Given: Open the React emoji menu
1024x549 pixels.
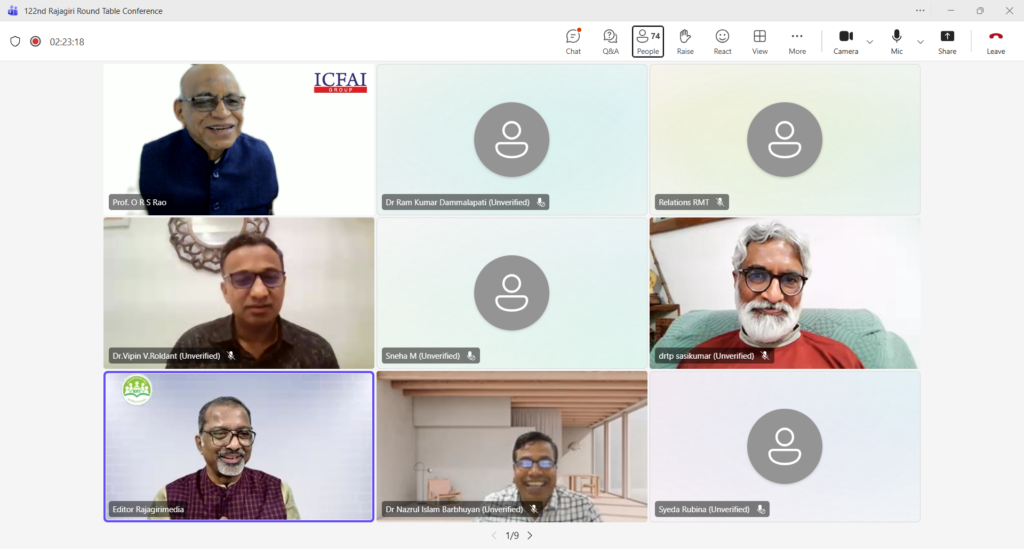Looking at the screenshot, I should coord(722,41).
